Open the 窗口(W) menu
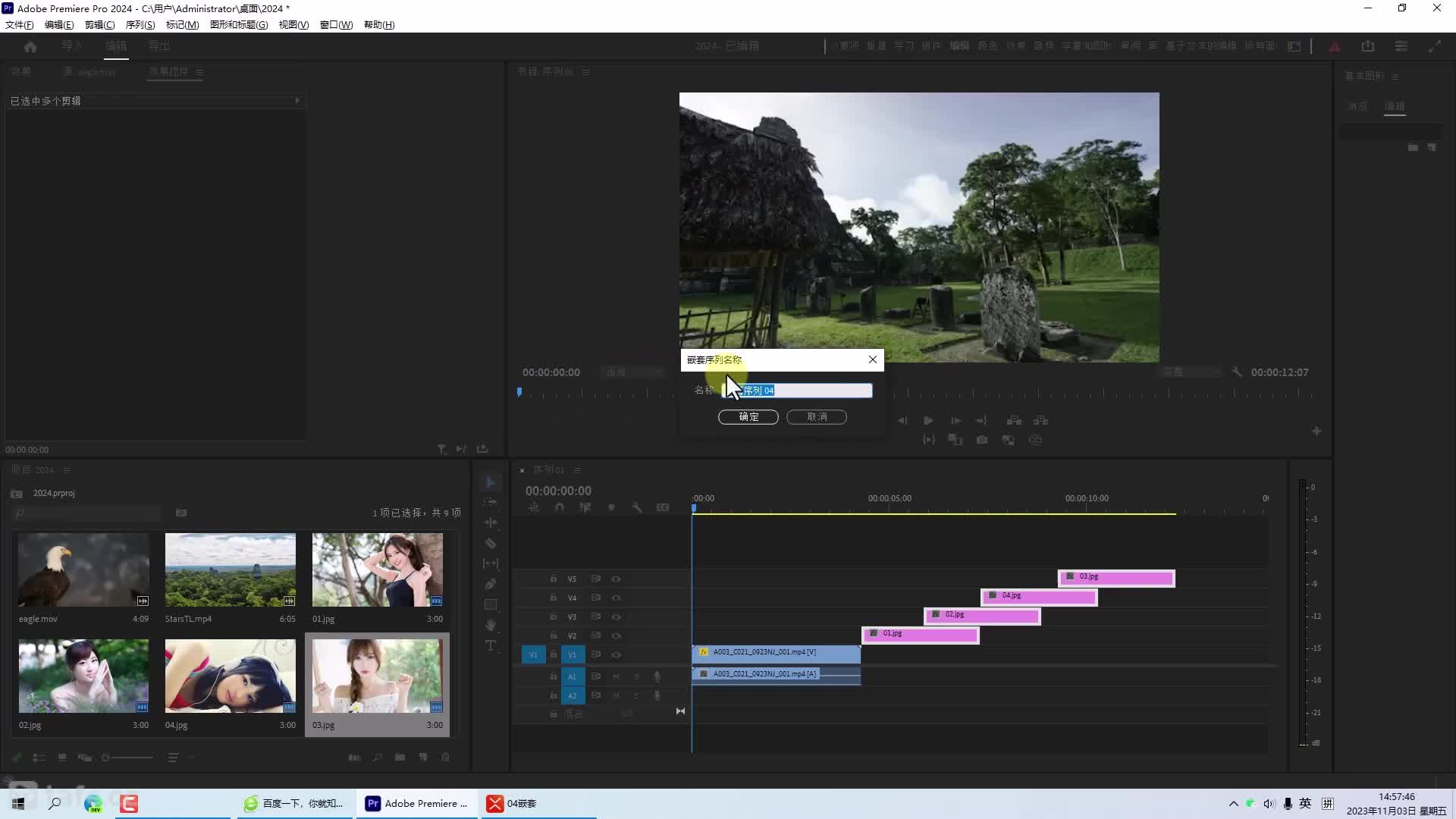The width and height of the screenshot is (1456, 819). click(x=336, y=25)
